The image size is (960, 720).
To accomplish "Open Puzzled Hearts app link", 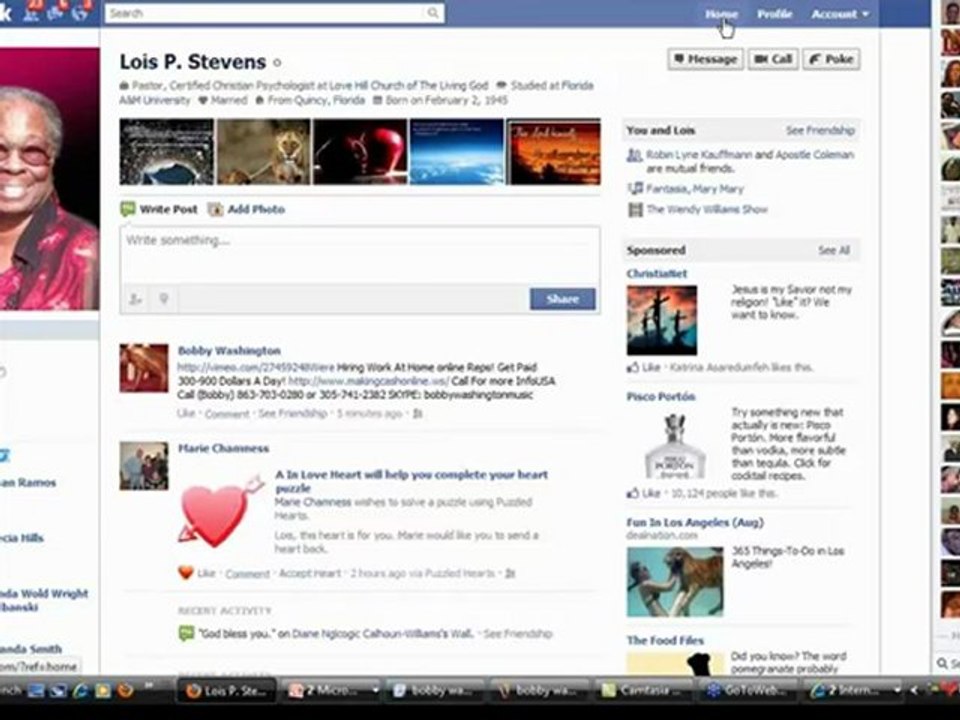I will 459,574.
